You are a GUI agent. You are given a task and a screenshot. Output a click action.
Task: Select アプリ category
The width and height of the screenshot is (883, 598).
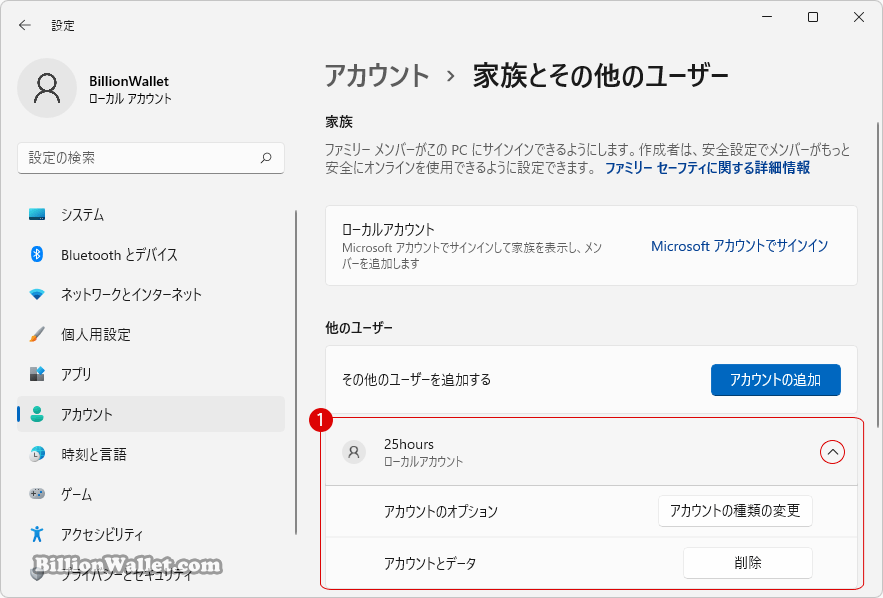[x=151, y=374]
